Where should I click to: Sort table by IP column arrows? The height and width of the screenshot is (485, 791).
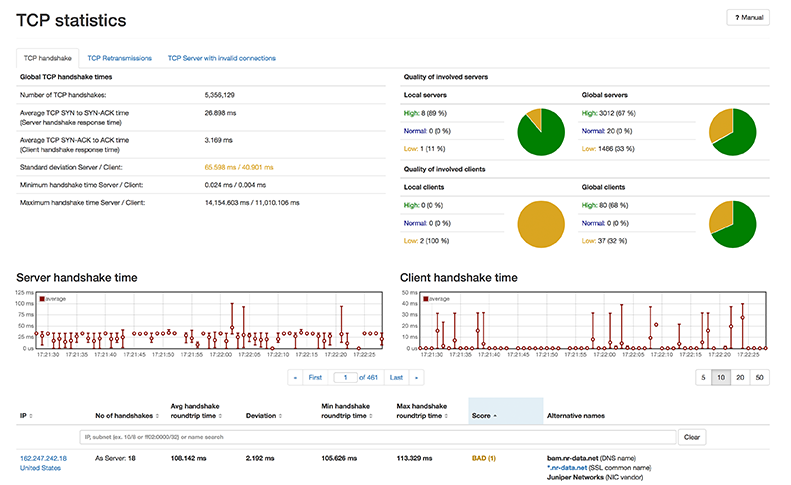tap(31, 416)
